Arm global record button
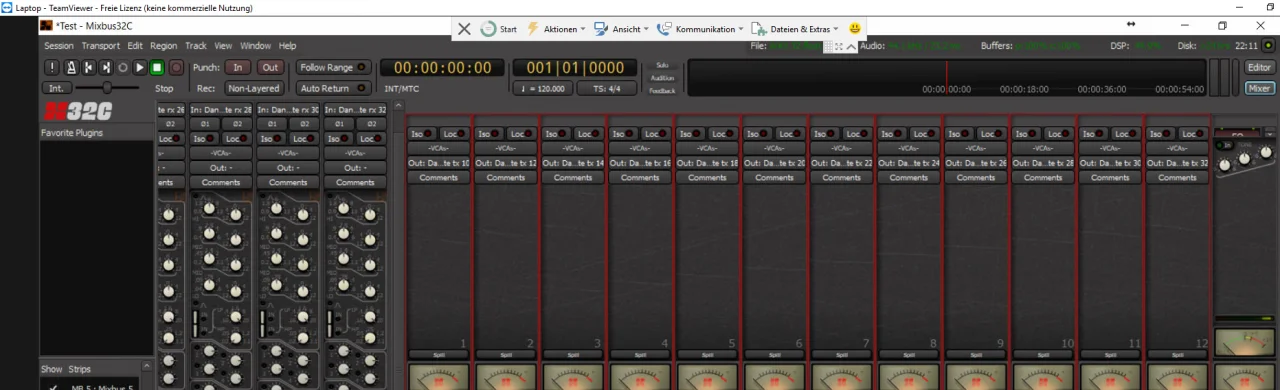The height and width of the screenshot is (390, 1280). click(176, 68)
